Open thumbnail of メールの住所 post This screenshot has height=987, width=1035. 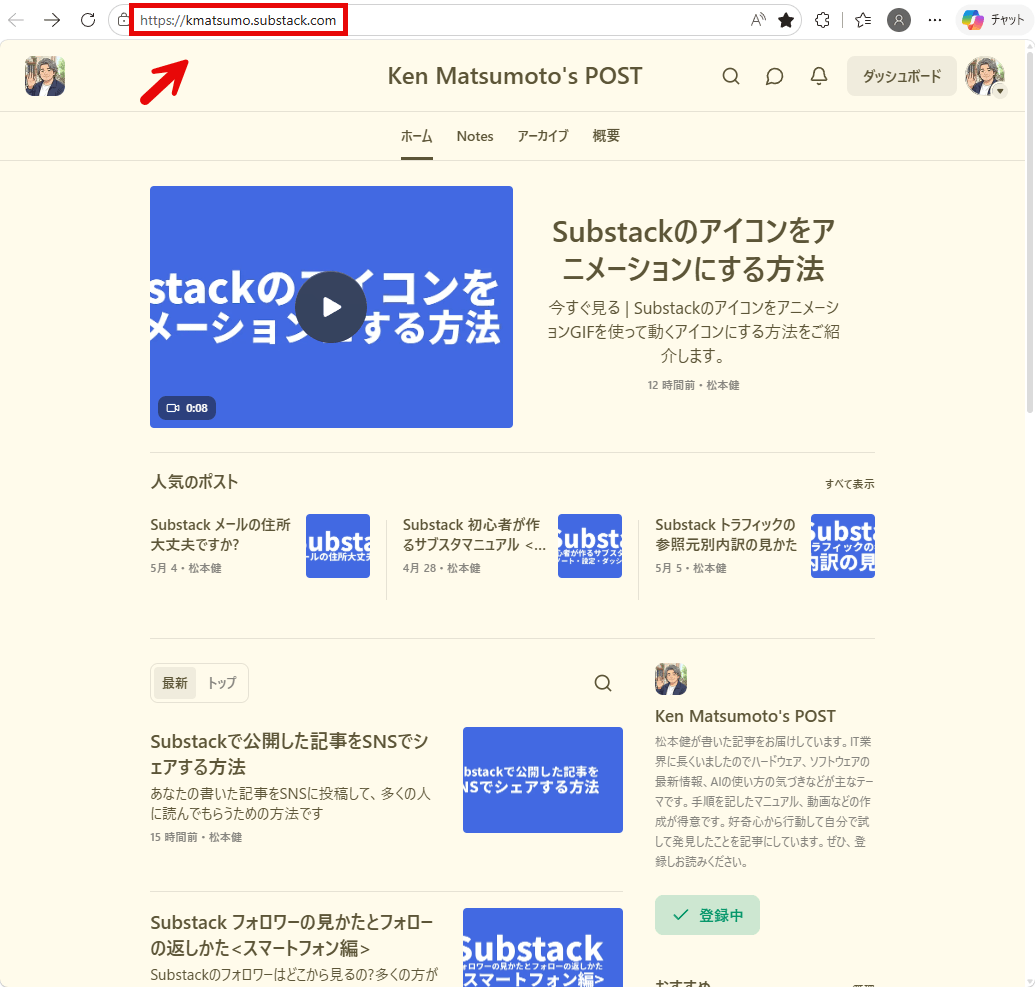coord(338,546)
